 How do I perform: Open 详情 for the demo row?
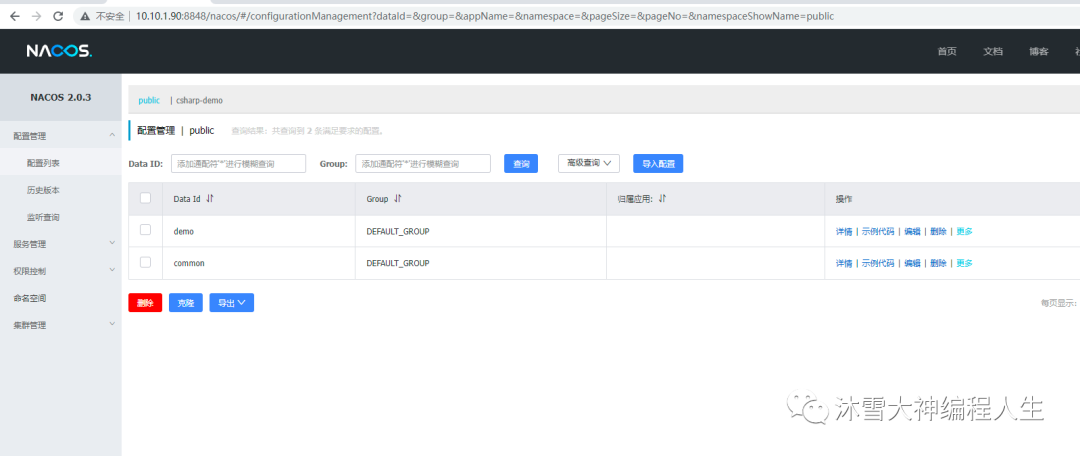point(844,232)
